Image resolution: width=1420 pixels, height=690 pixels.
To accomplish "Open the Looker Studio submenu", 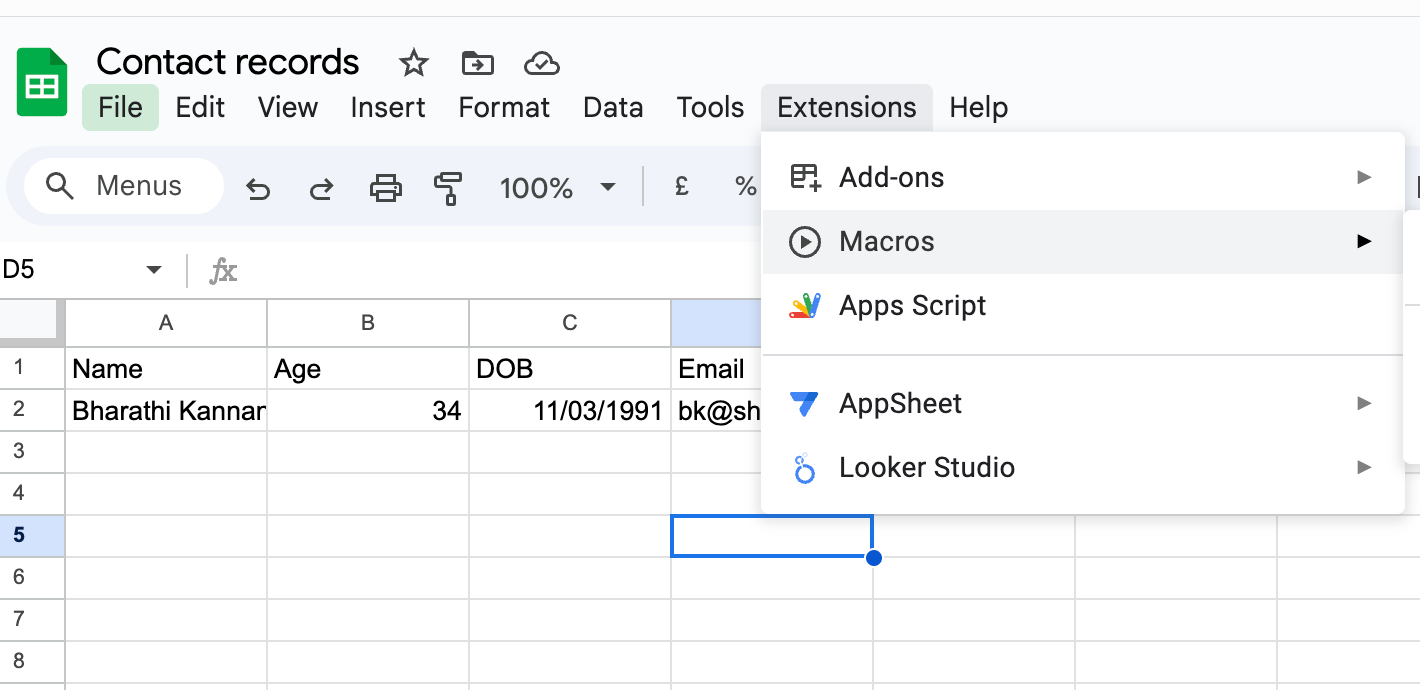I will click(x=1082, y=468).
